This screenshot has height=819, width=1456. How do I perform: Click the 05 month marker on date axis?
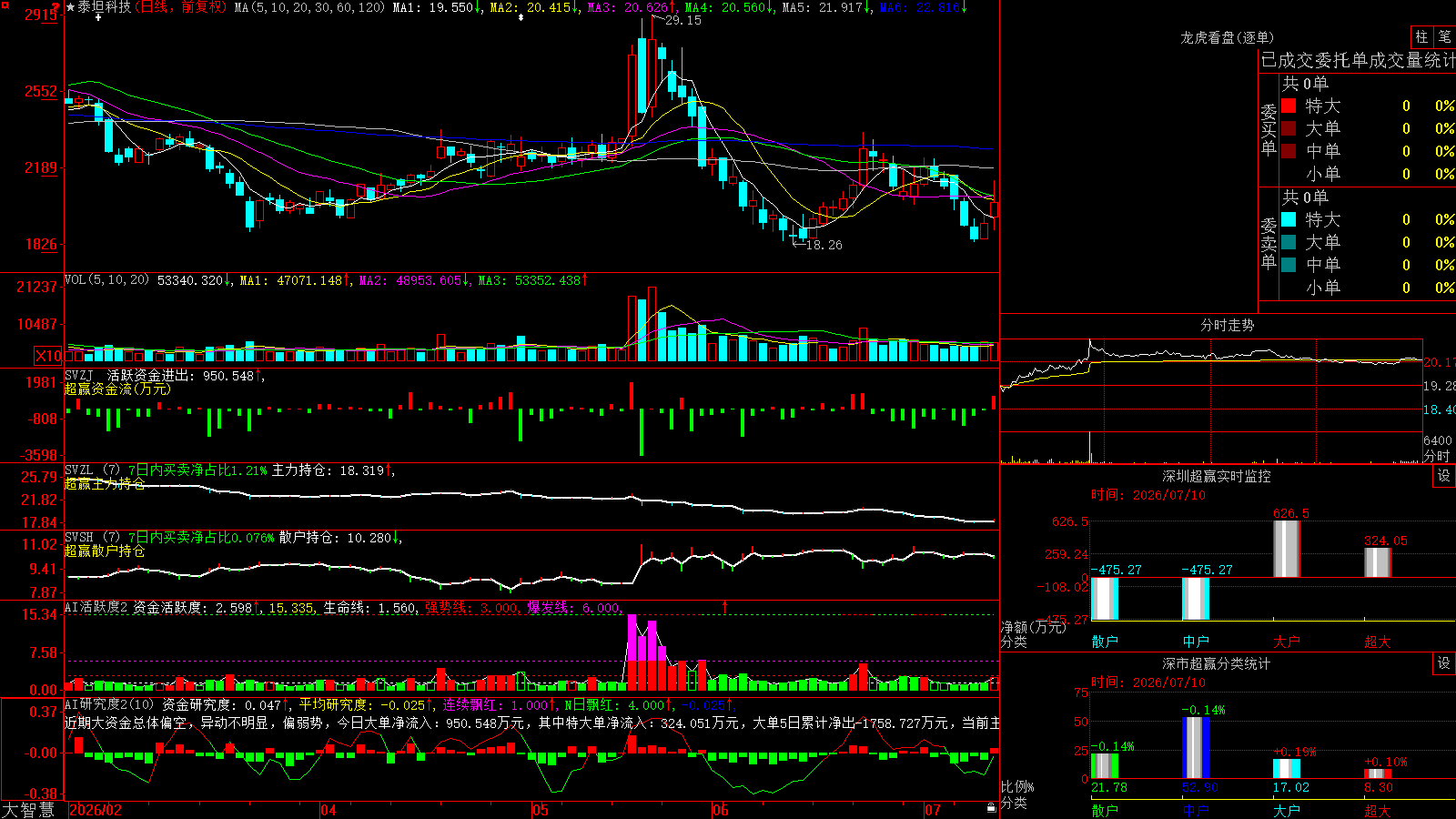coord(541,810)
